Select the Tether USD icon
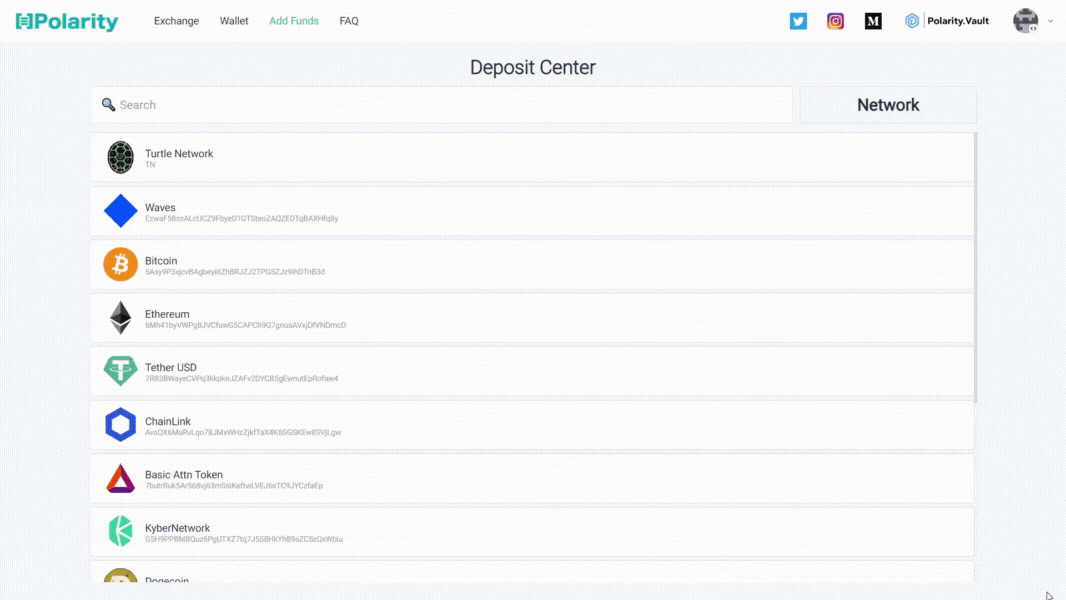Viewport: 1066px width, 600px height. point(120,371)
